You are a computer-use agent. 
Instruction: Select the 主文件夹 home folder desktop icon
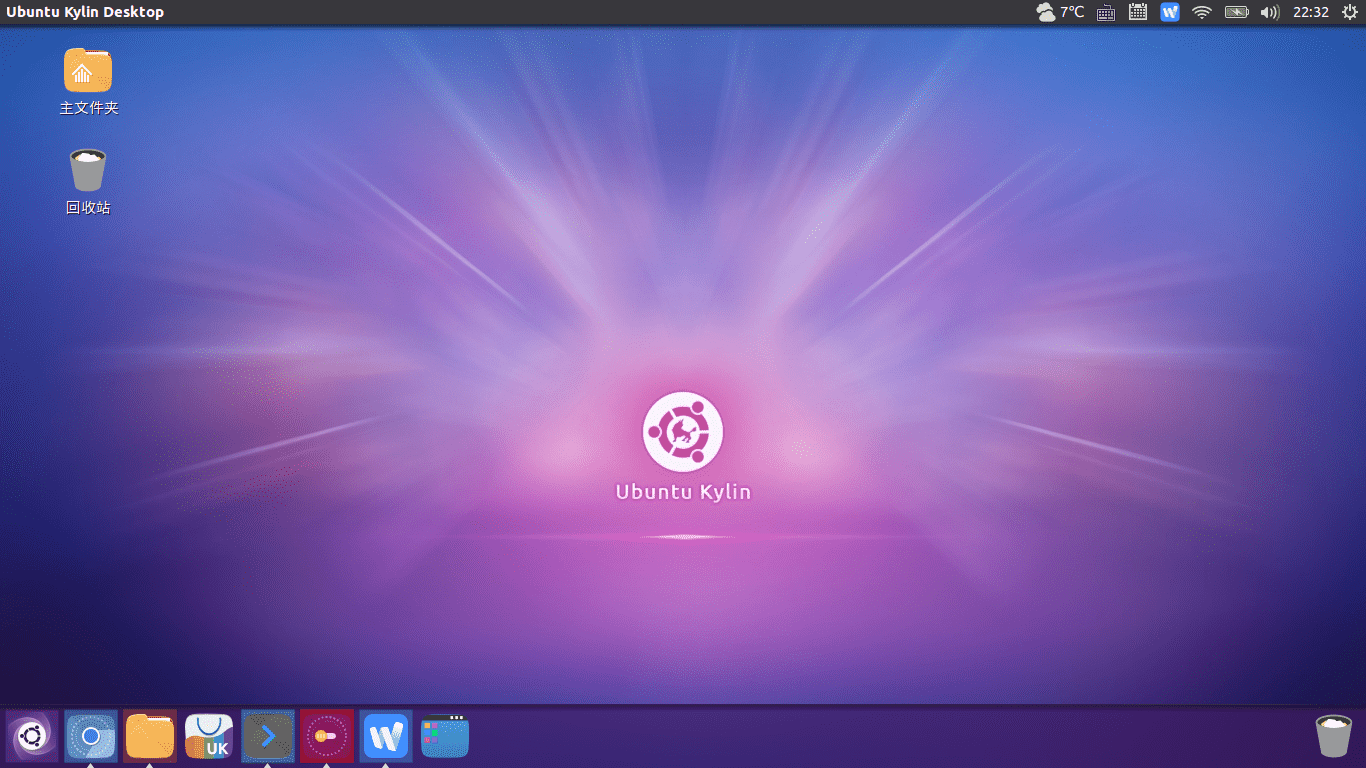click(x=88, y=82)
